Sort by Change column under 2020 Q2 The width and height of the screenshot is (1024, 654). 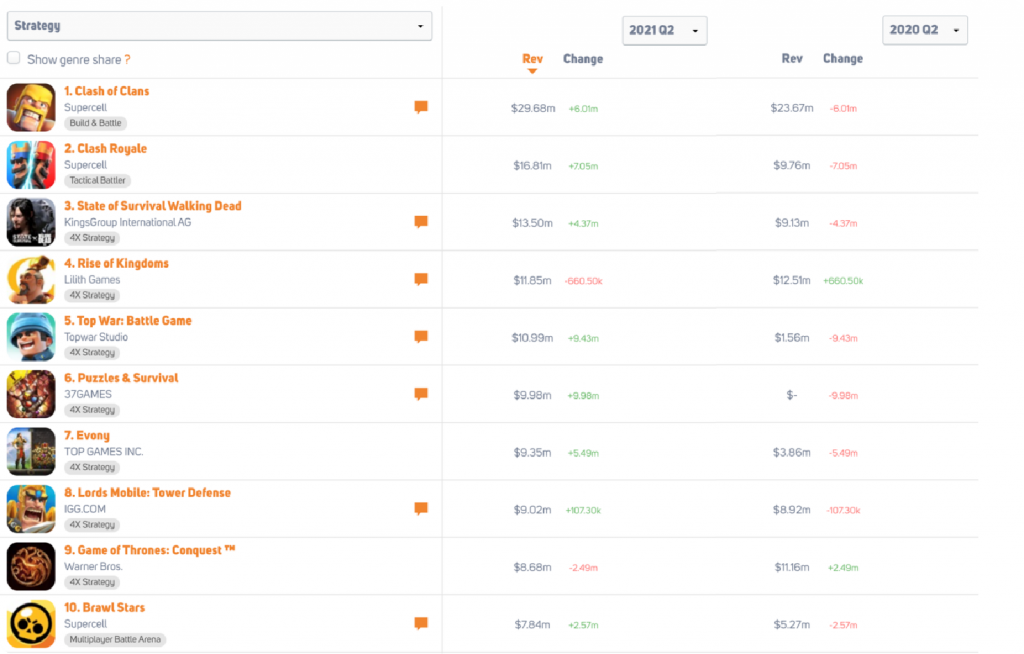point(842,59)
